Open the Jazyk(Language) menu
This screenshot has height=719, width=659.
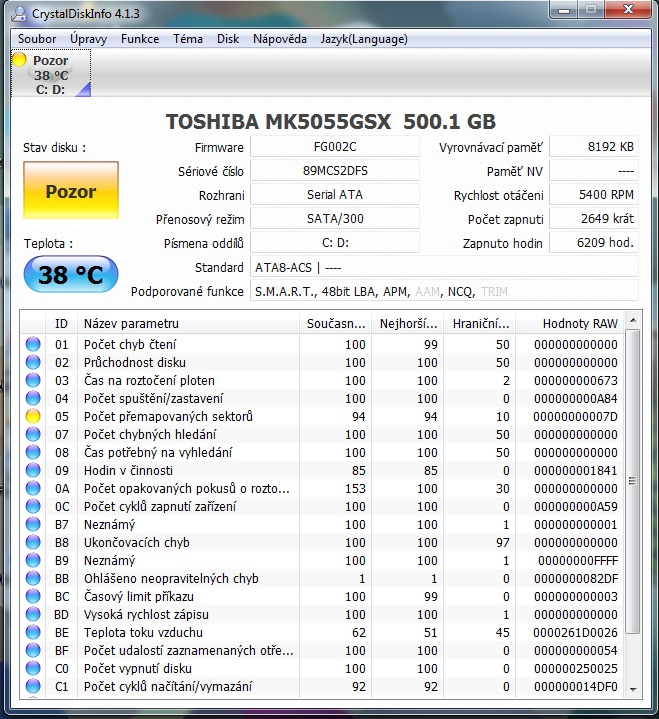[364, 39]
